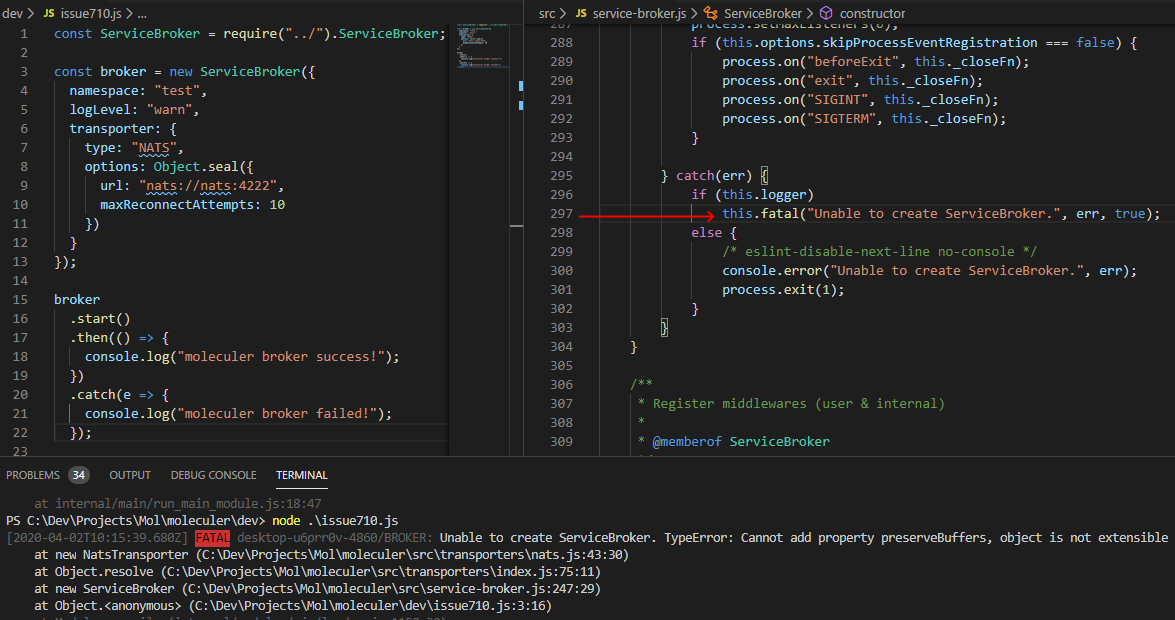Click the 'node .\issue710.js' terminal command
The image size is (1175, 620).
click(335, 520)
